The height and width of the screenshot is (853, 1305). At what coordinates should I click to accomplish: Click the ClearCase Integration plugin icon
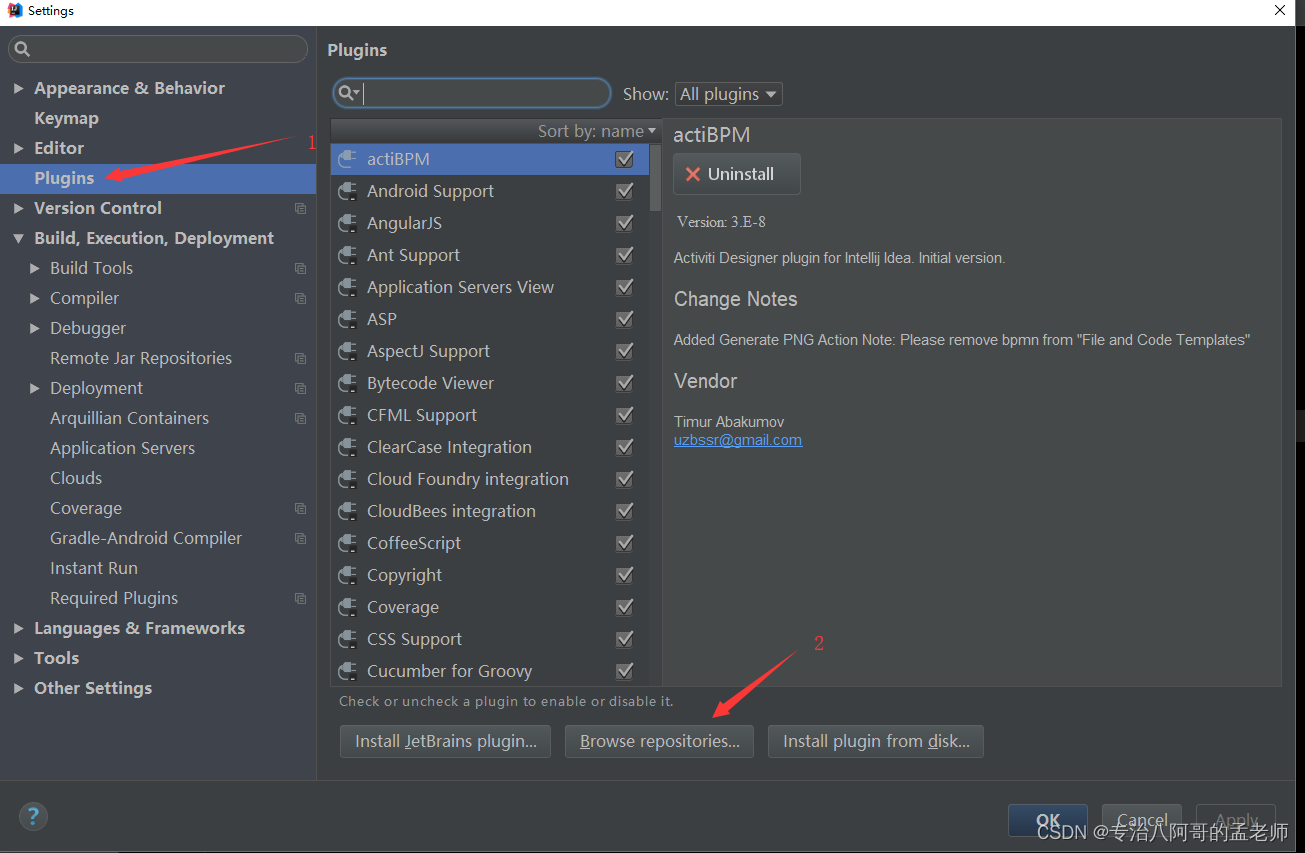point(348,447)
